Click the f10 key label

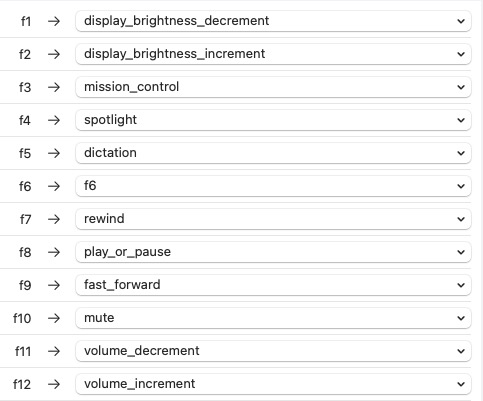coord(22,318)
